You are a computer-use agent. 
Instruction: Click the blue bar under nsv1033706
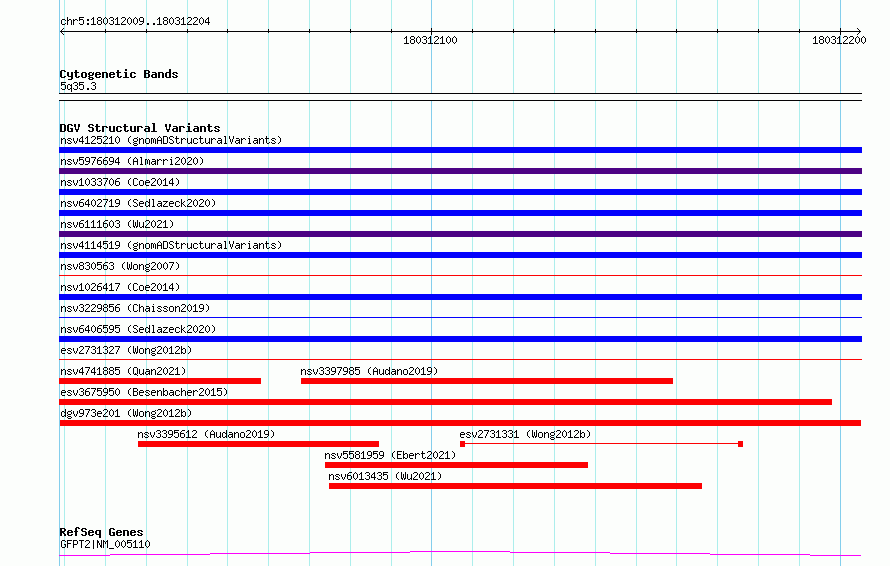pos(460,192)
